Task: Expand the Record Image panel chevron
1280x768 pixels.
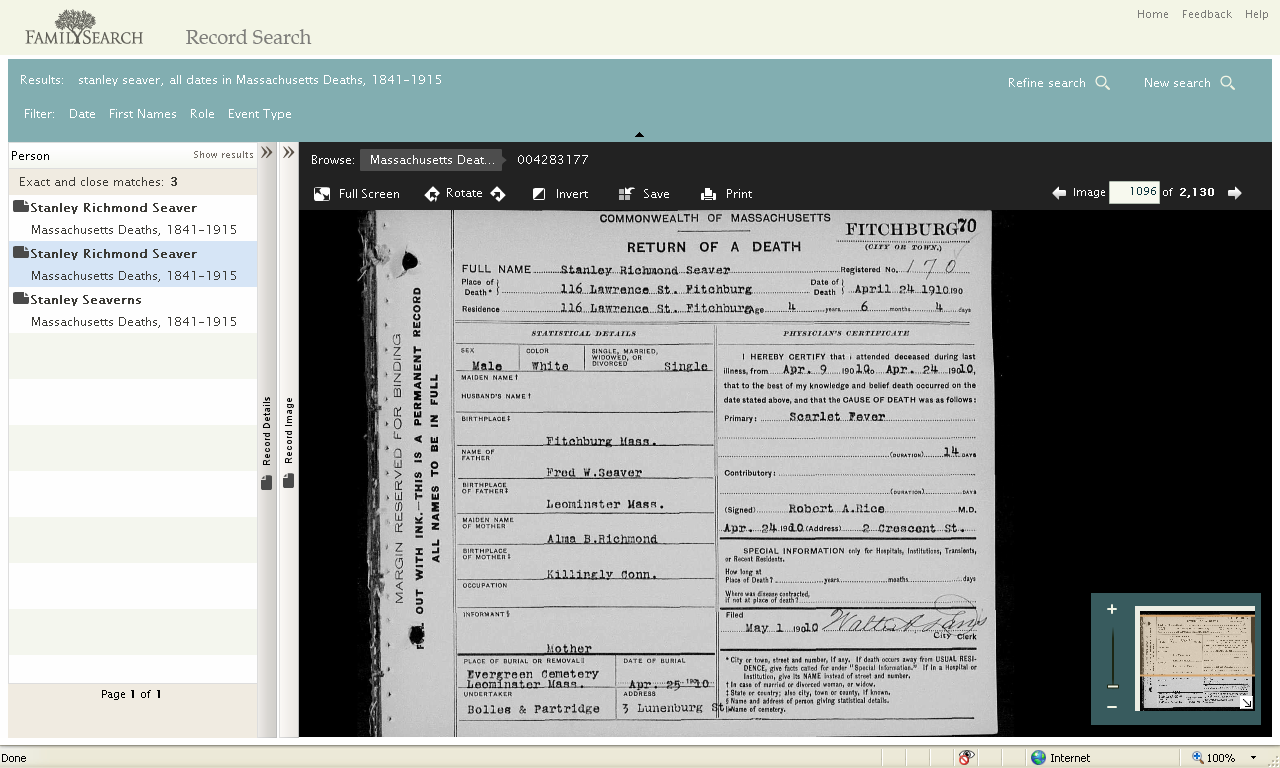Action: coord(288,153)
